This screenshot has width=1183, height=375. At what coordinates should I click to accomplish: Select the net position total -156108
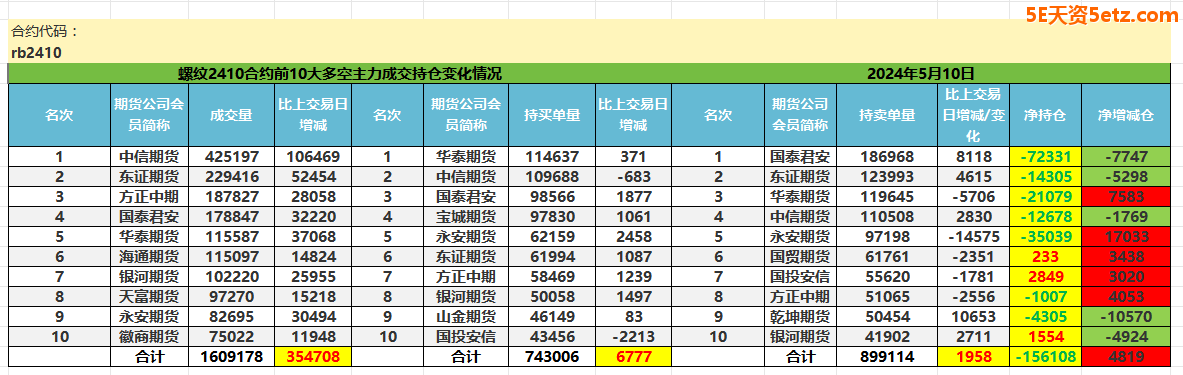(1045, 357)
